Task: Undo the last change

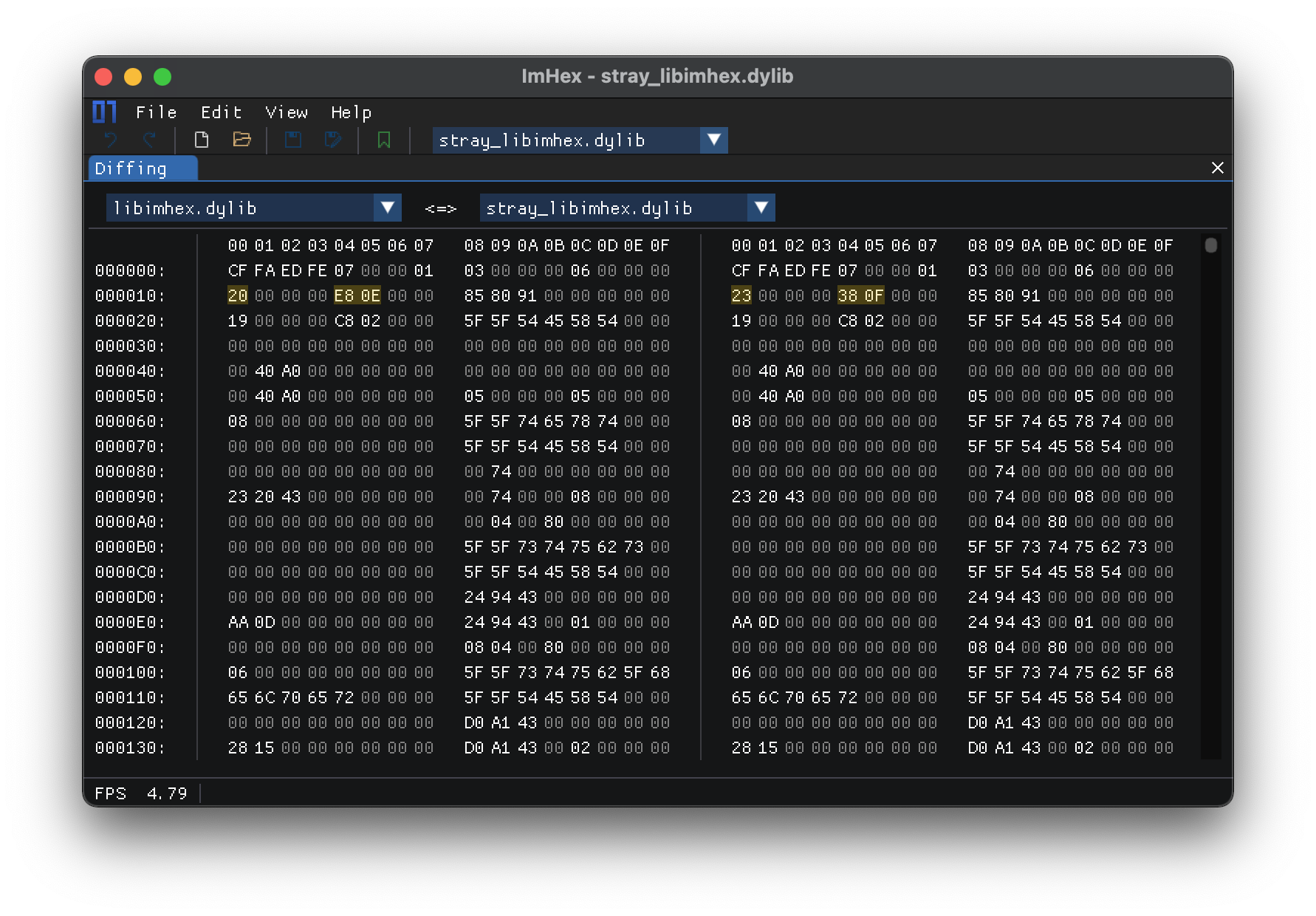Action: click(x=109, y=140)
